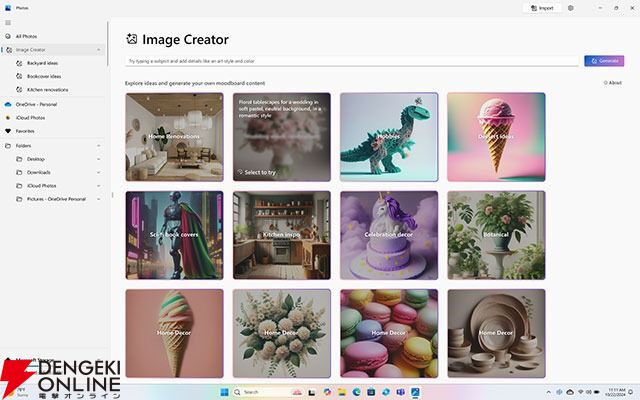
Task: Open the Favorites heart item
Action: [x=8, y=131]
